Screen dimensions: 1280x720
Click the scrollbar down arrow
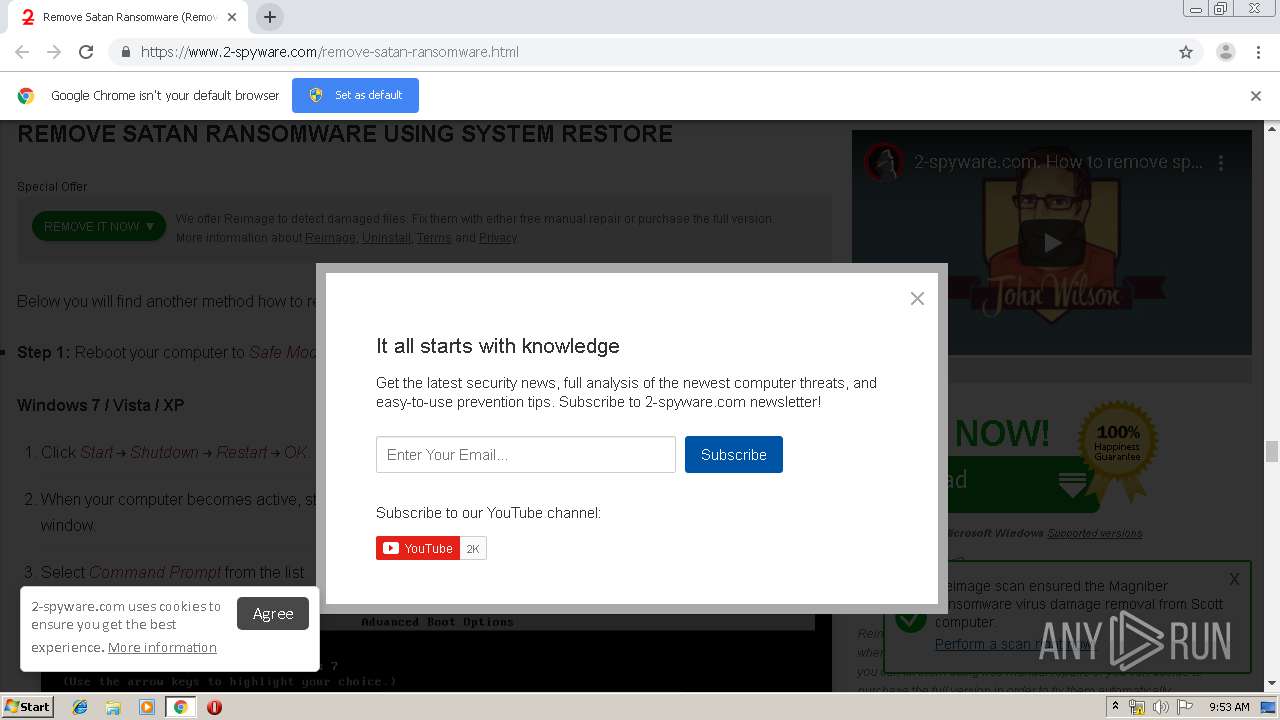[x=1272, y=684]
